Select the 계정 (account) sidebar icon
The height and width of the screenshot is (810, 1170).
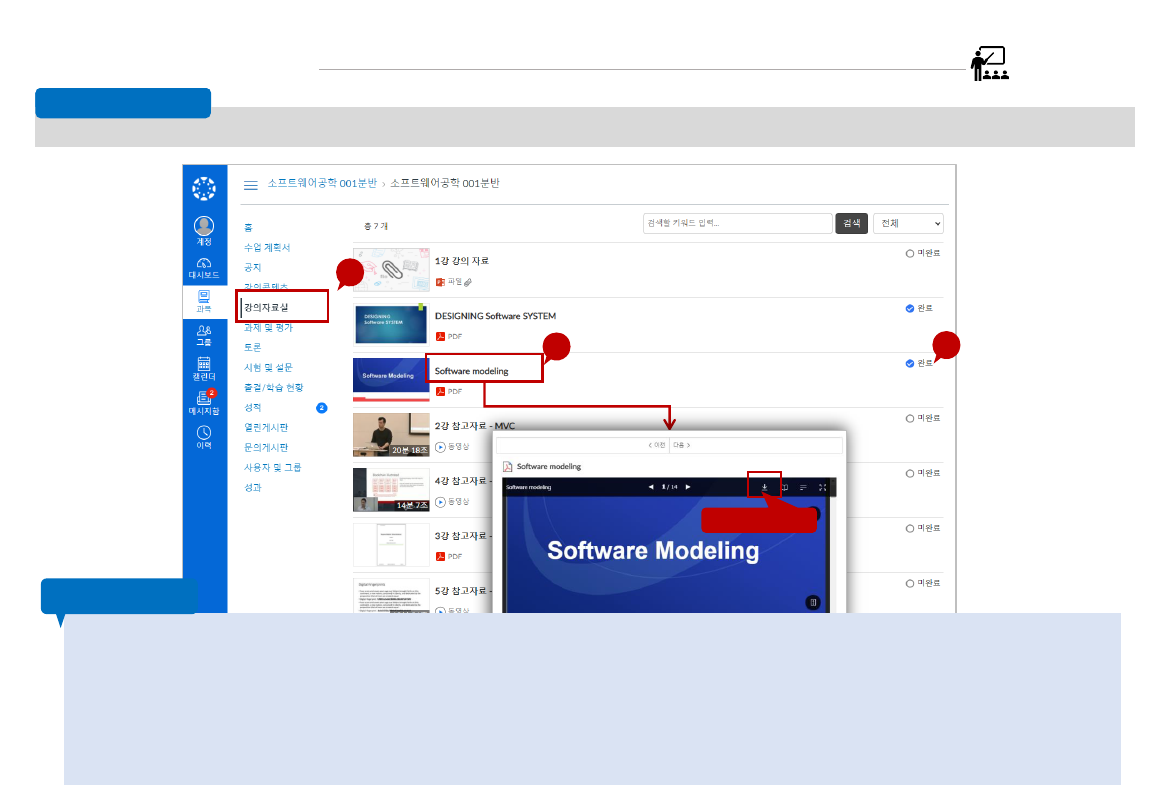(204, 226)
